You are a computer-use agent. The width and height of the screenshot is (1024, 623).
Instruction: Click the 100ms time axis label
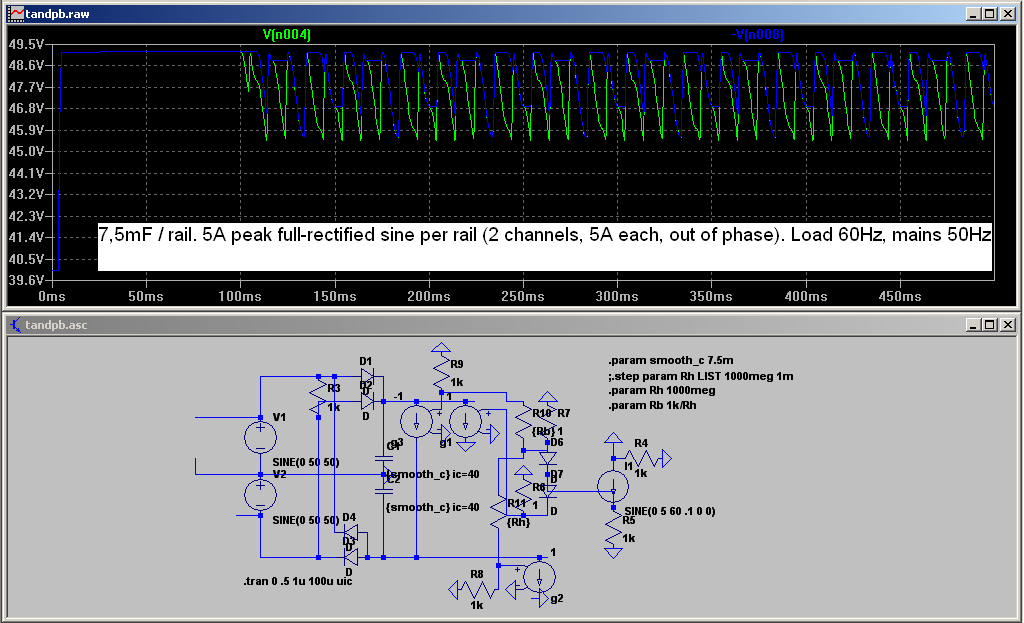pyautogui.click(x=240, y=296)
